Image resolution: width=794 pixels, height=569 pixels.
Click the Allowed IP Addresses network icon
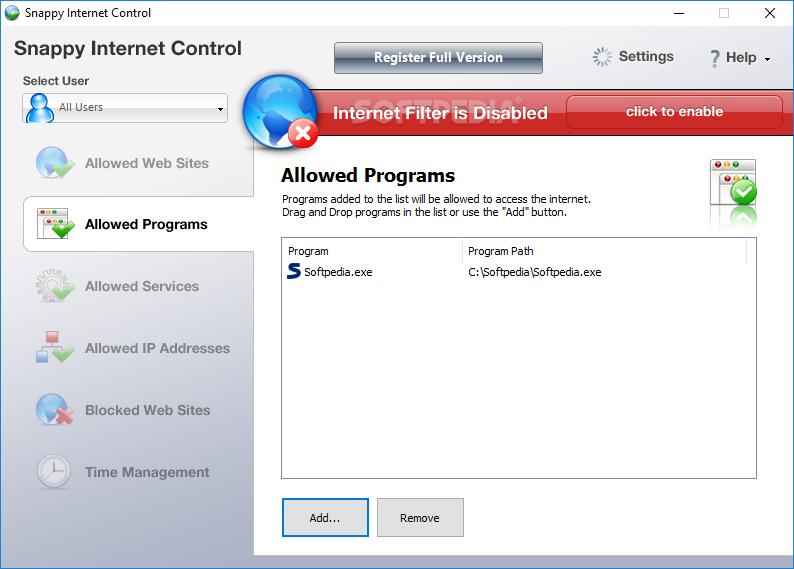coord(55,347)
